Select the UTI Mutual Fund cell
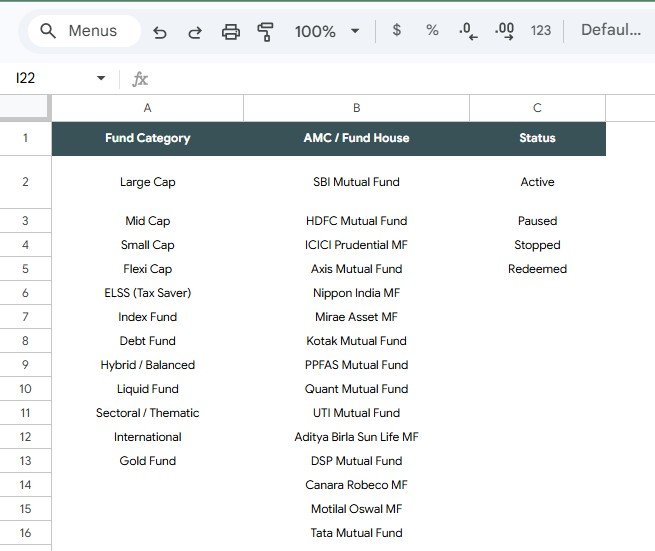The height and width of the screenshot is (551, 655). [356, 413]
